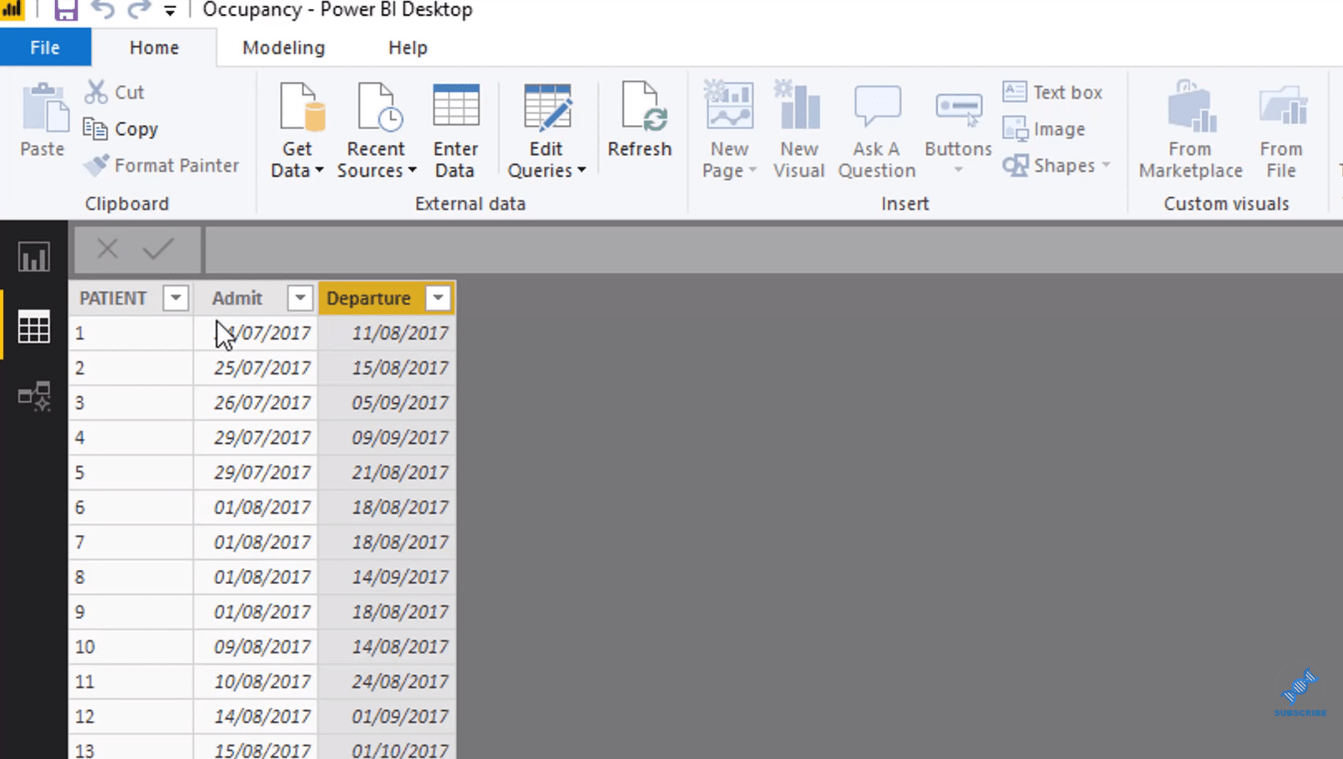Viewport: 1343px width, 759px height.
Task: Open the Shapes dropdown
Action: pyautogui.click(x=1058, y=165)
